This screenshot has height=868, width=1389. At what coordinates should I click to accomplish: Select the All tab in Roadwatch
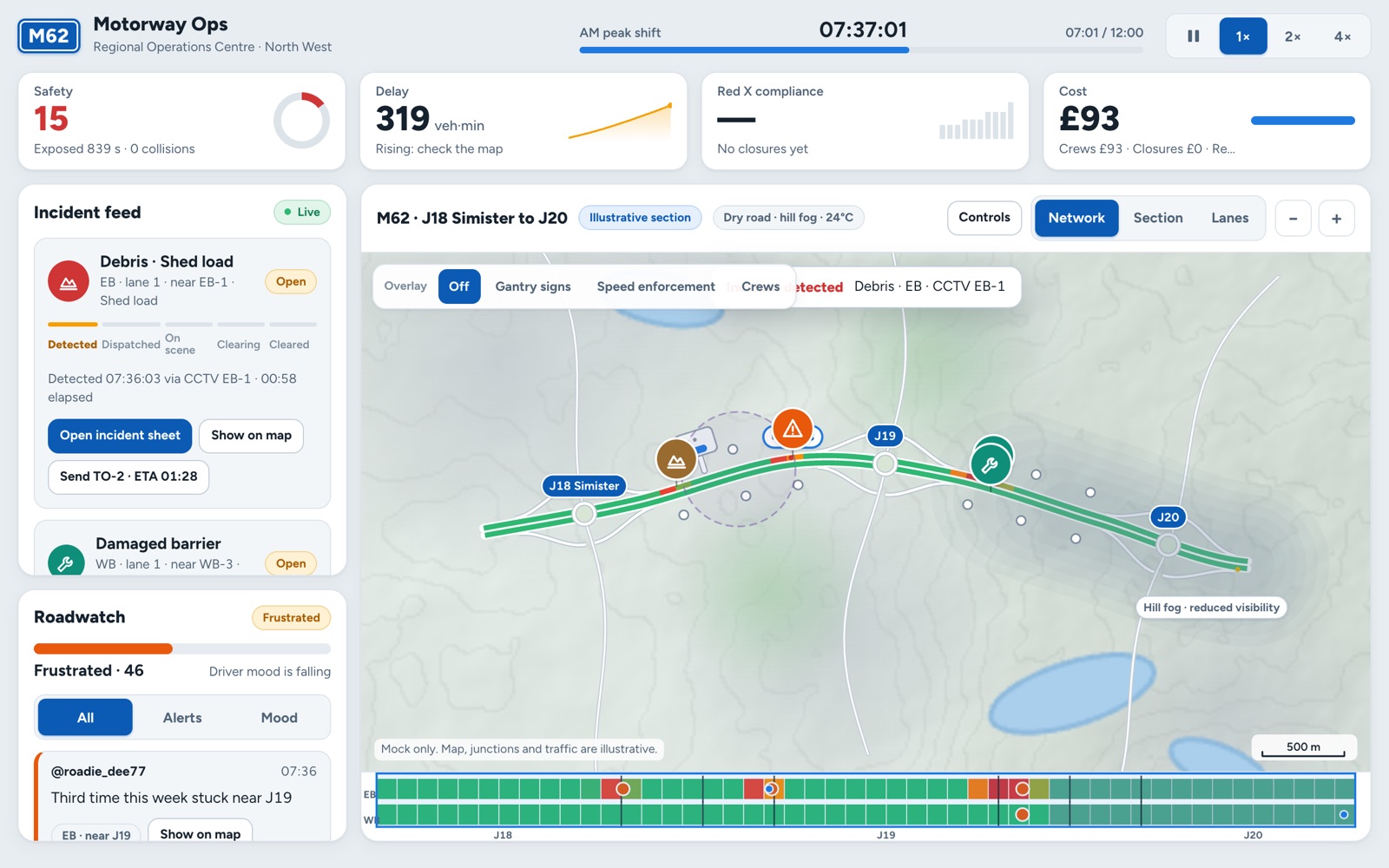pos(85,718)
